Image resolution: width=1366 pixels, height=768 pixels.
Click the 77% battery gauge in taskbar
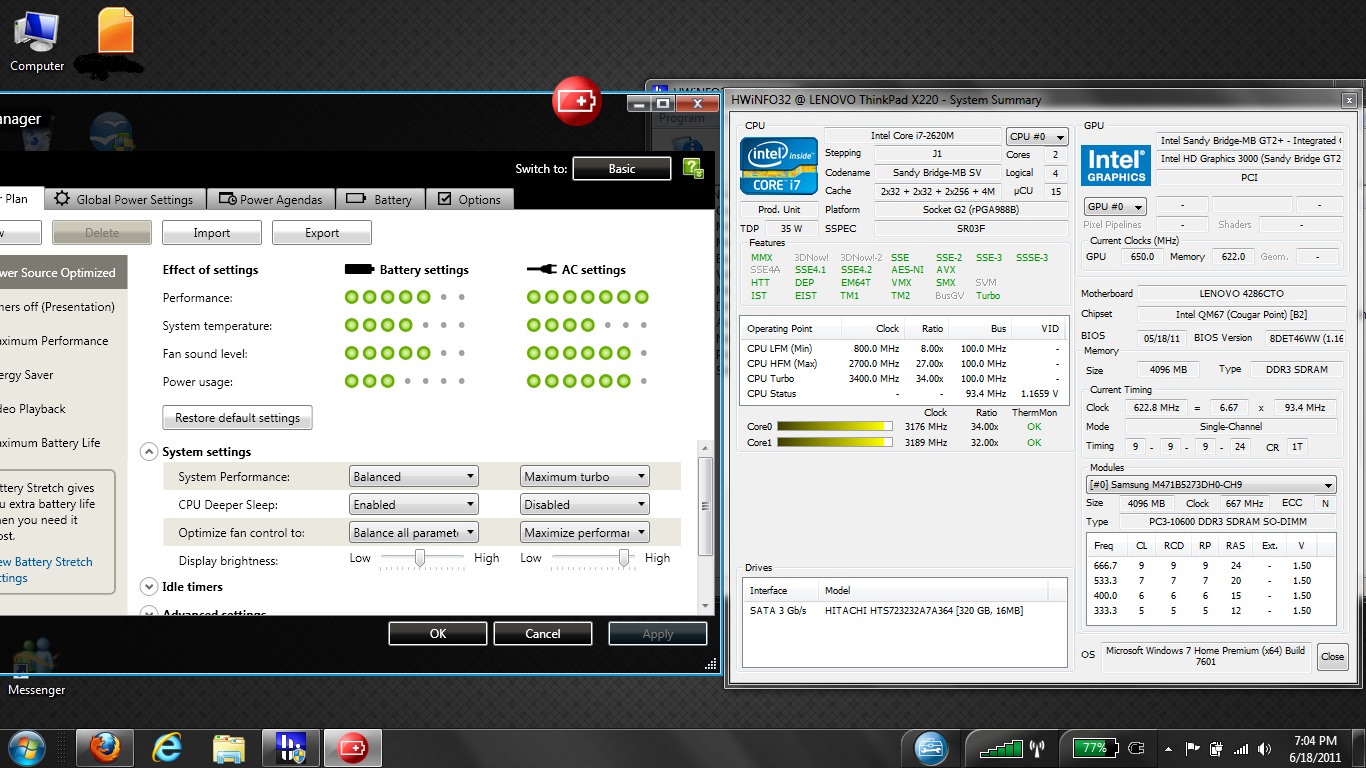point(1096,748)
